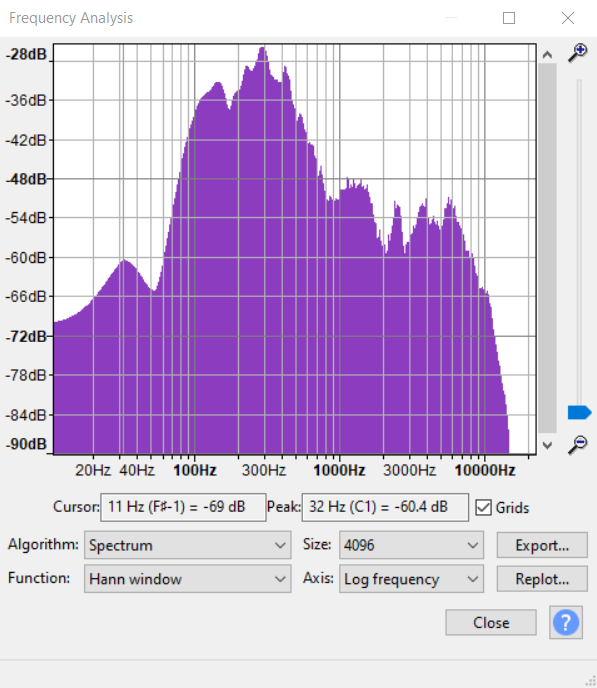Screen dimensions: 597x688
Task: Click the zoom in magnifier icon
Action: point(578,53)
